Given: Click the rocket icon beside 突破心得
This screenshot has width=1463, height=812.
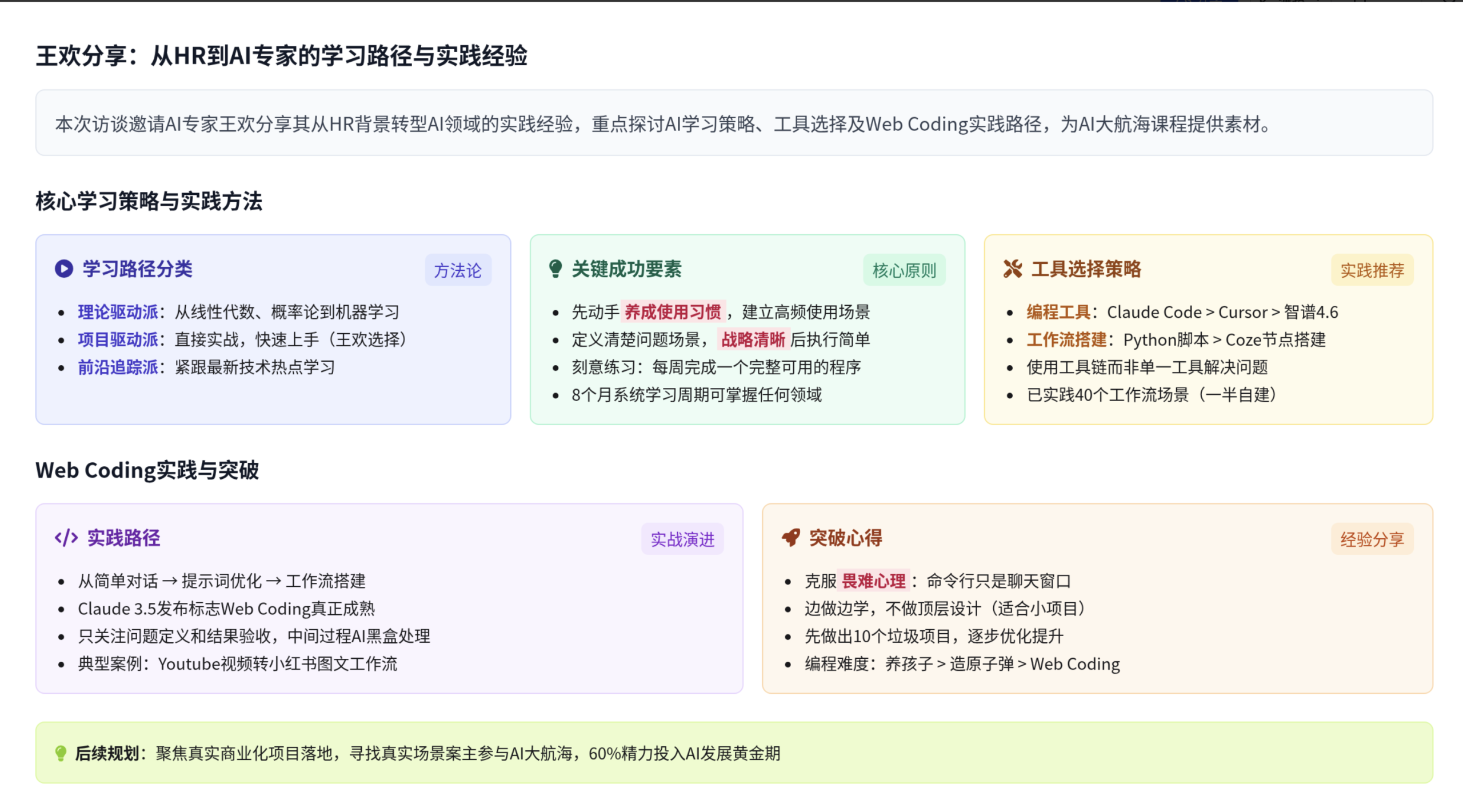Looking at the screenshot, I should [791, 538].
